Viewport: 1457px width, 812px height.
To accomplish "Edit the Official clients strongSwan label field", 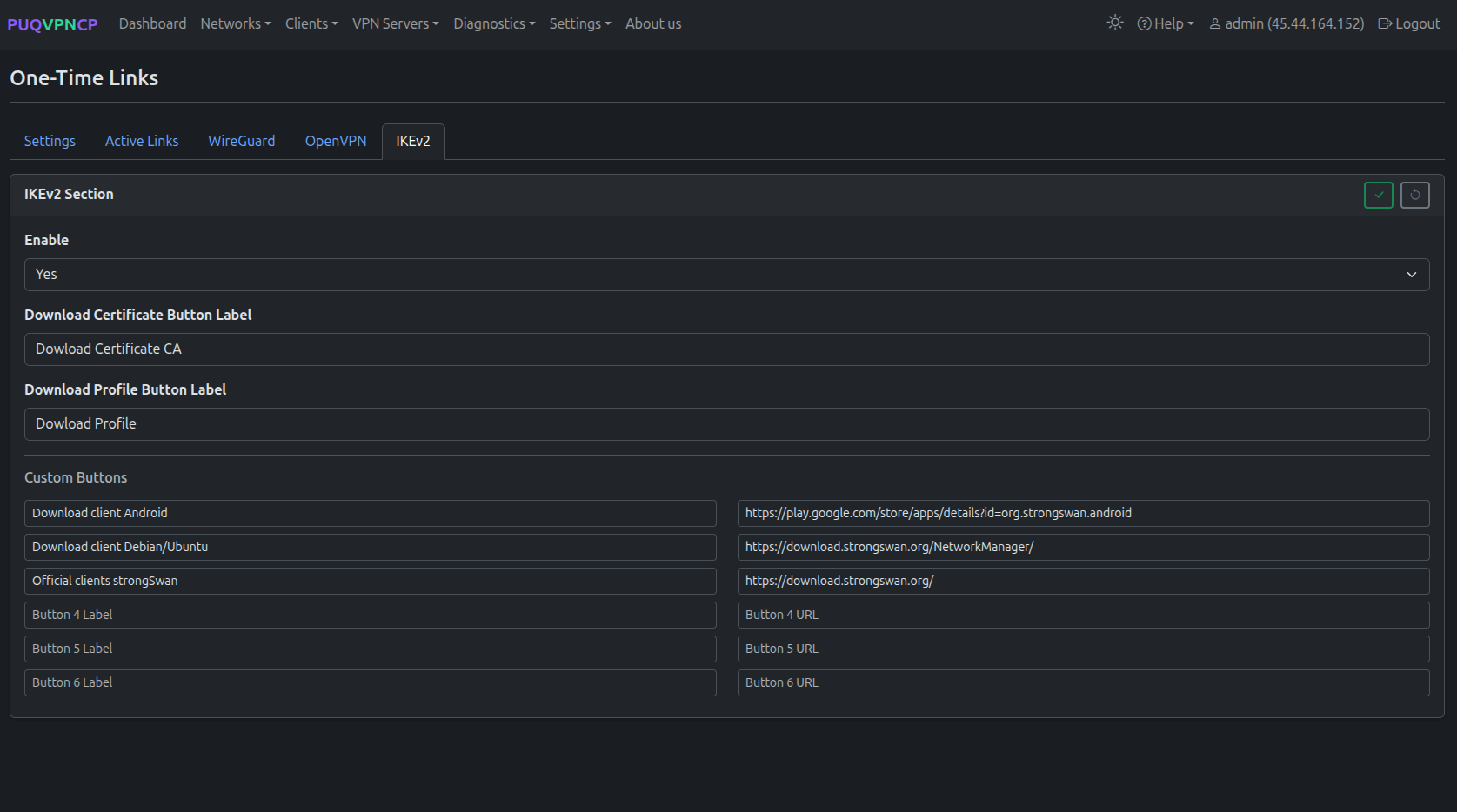I will 371,581.
